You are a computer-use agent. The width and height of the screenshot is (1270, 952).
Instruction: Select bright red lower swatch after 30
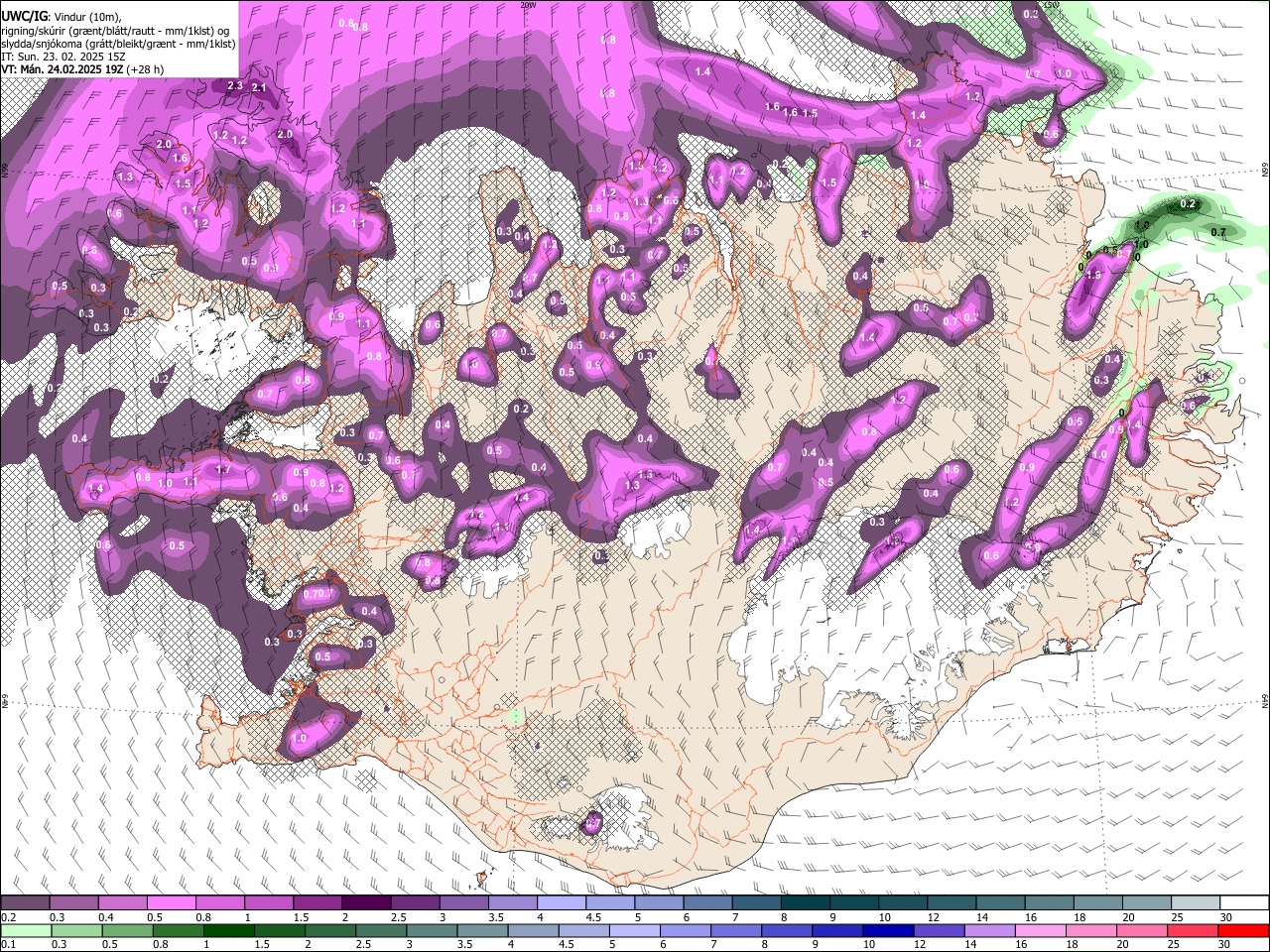(1244, 931)
